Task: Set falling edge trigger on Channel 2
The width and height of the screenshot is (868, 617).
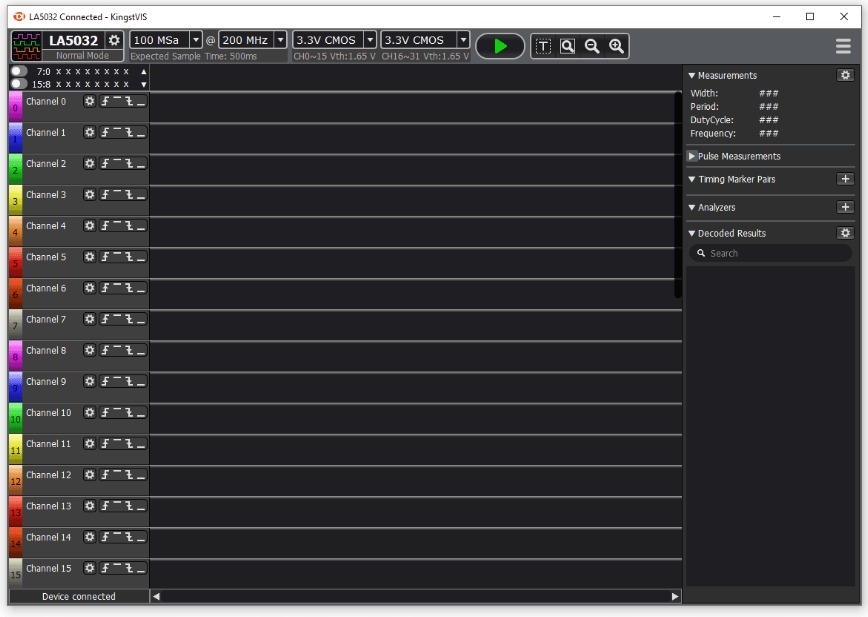Action: click(129, 163)
